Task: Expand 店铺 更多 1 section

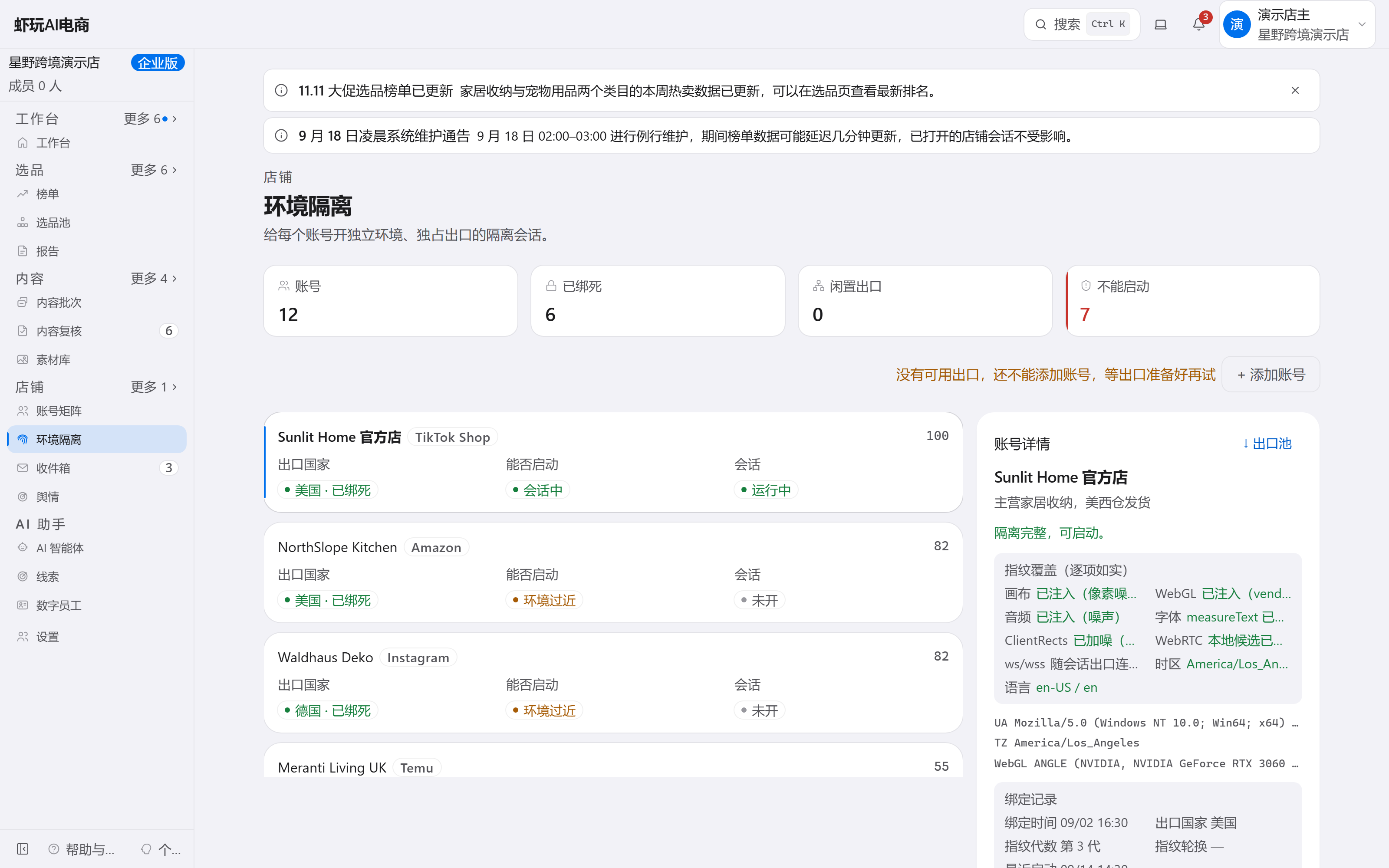Action: [154, 387]
